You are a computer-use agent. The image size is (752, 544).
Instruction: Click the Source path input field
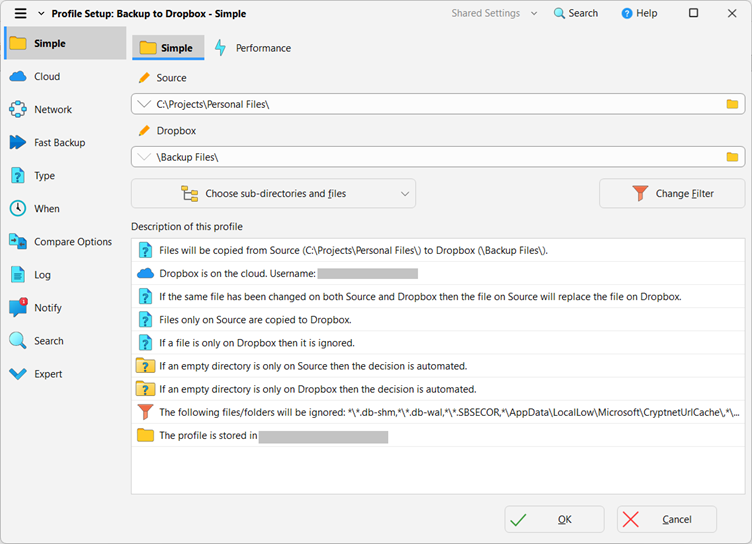pos(430,104)
